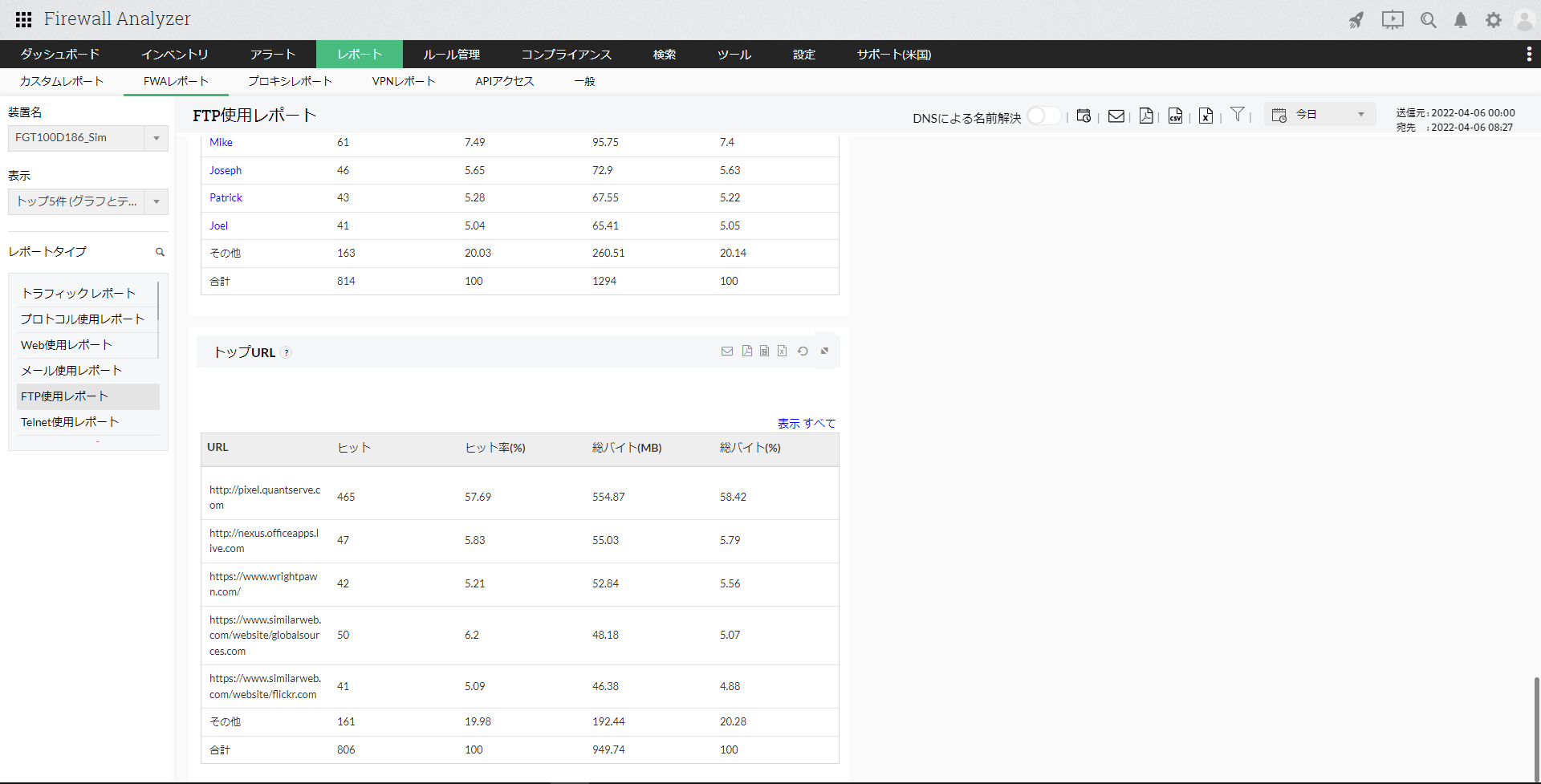
Task: Click the help icon beside トップURL
Action: [287, 352]
